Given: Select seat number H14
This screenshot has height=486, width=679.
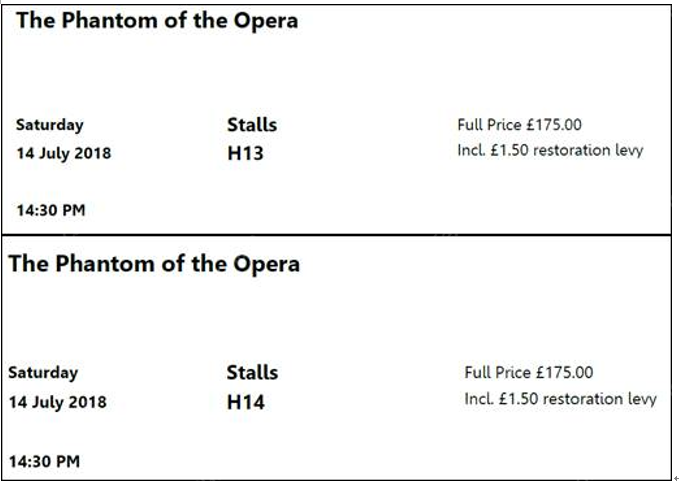Looking at the screenshot, I should click(246, 402).
